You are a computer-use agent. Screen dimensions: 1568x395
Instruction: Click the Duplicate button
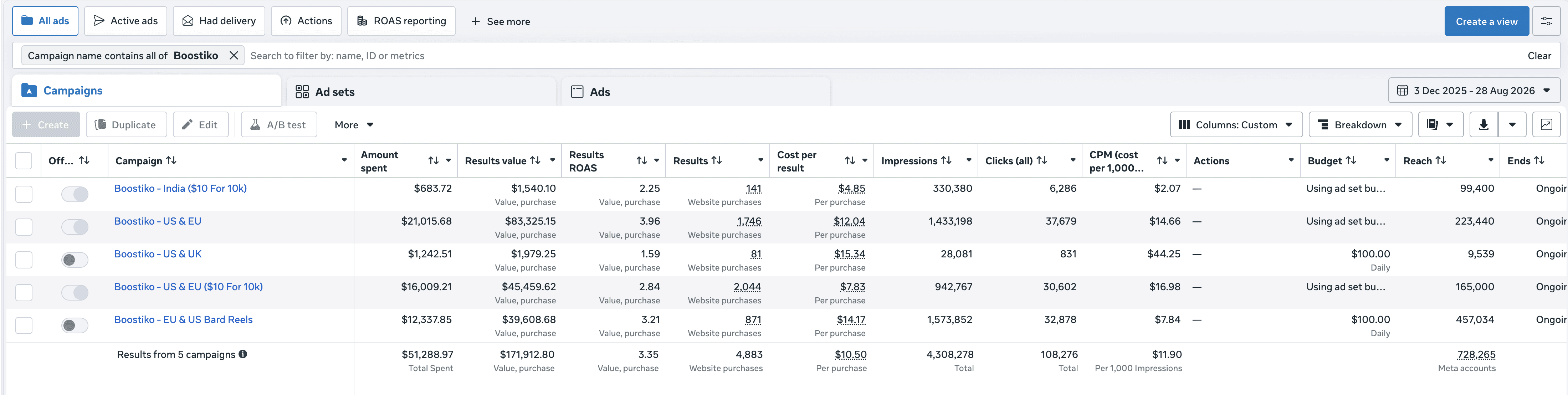click(126, 125)
